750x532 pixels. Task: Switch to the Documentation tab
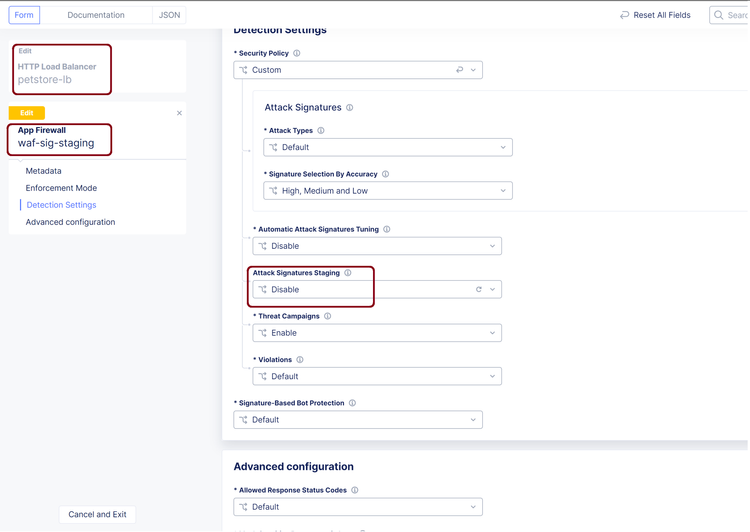96,15
